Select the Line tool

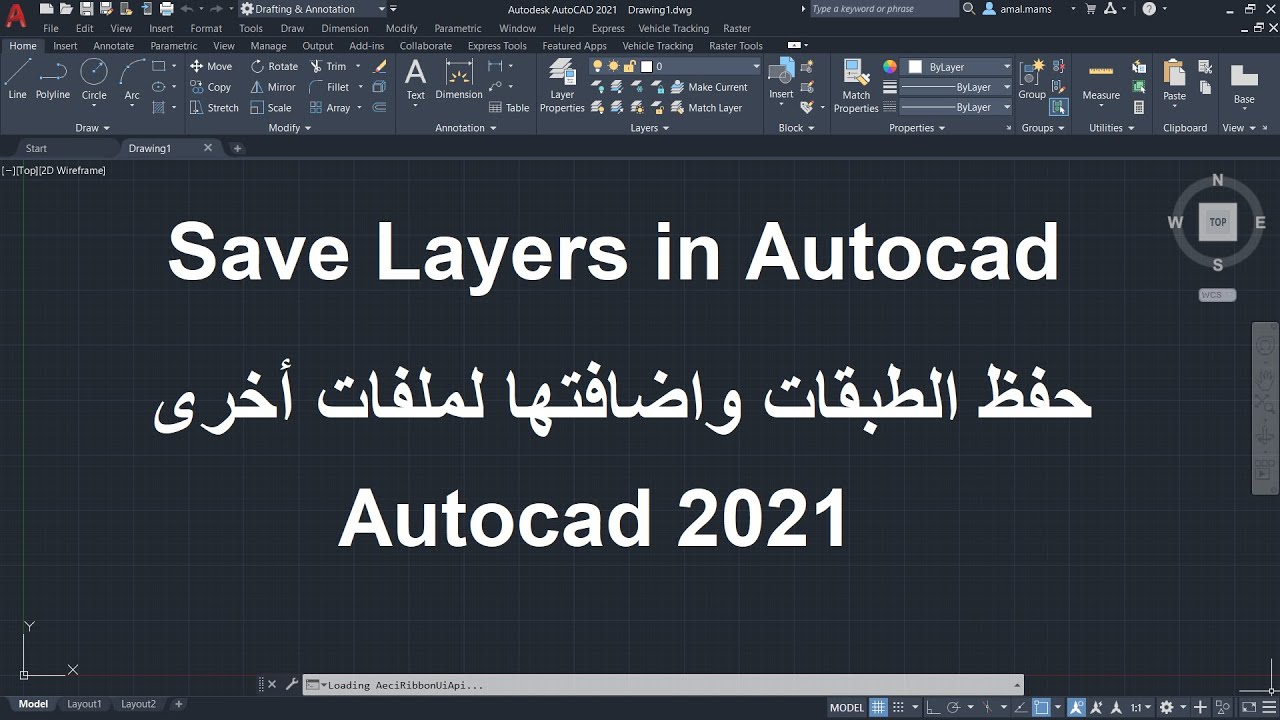point(18,80)
